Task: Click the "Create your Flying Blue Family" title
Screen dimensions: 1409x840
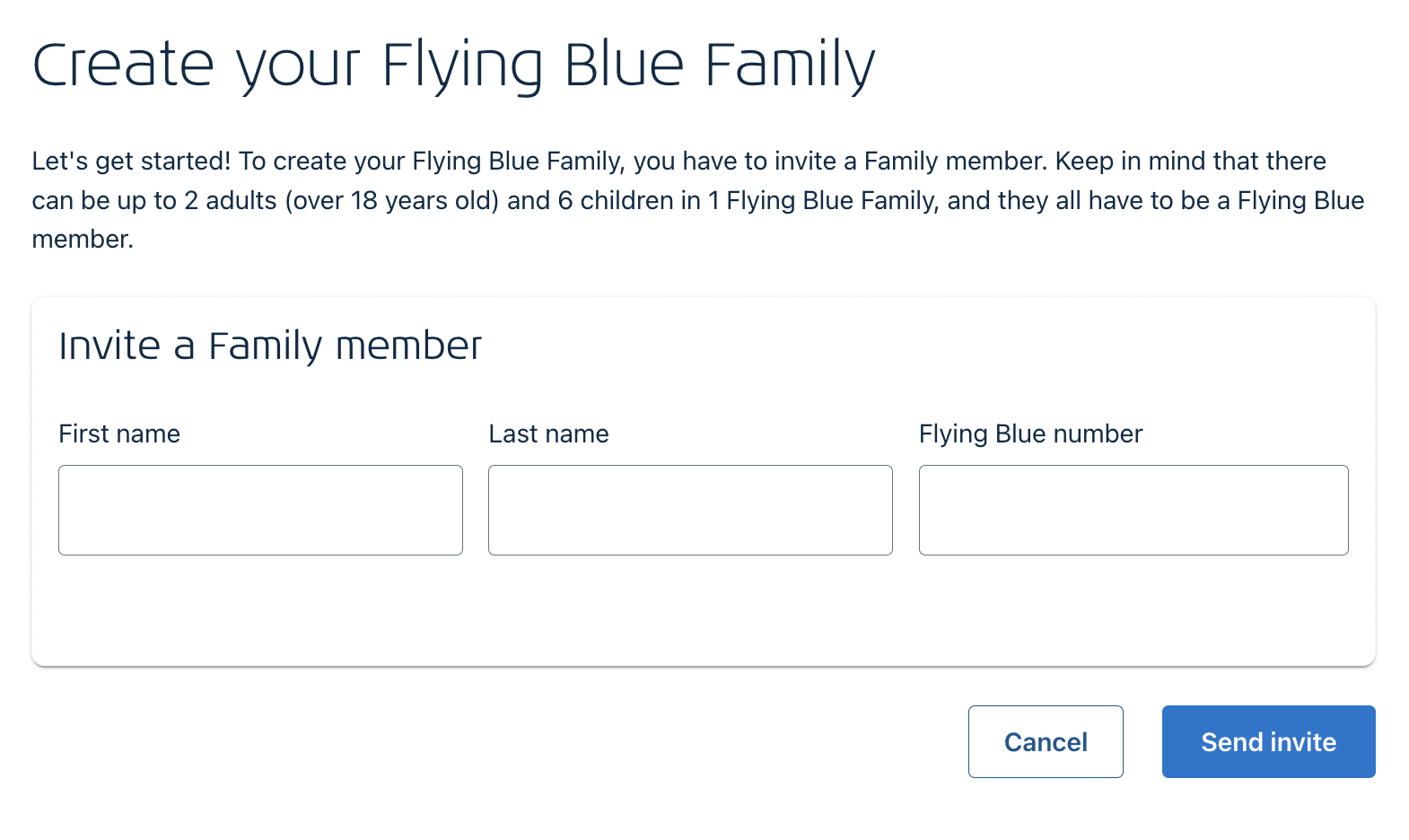Action: 453,66
